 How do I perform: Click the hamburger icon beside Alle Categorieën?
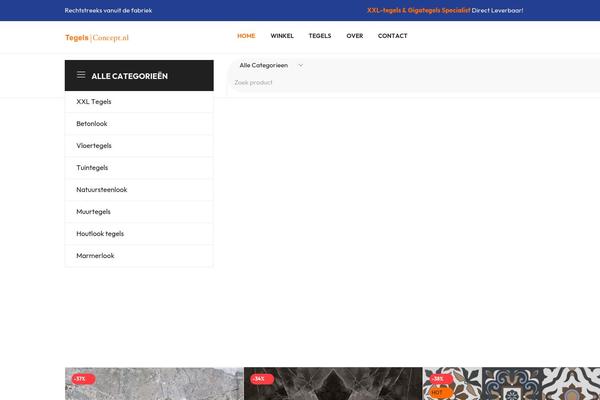point(81,75)
